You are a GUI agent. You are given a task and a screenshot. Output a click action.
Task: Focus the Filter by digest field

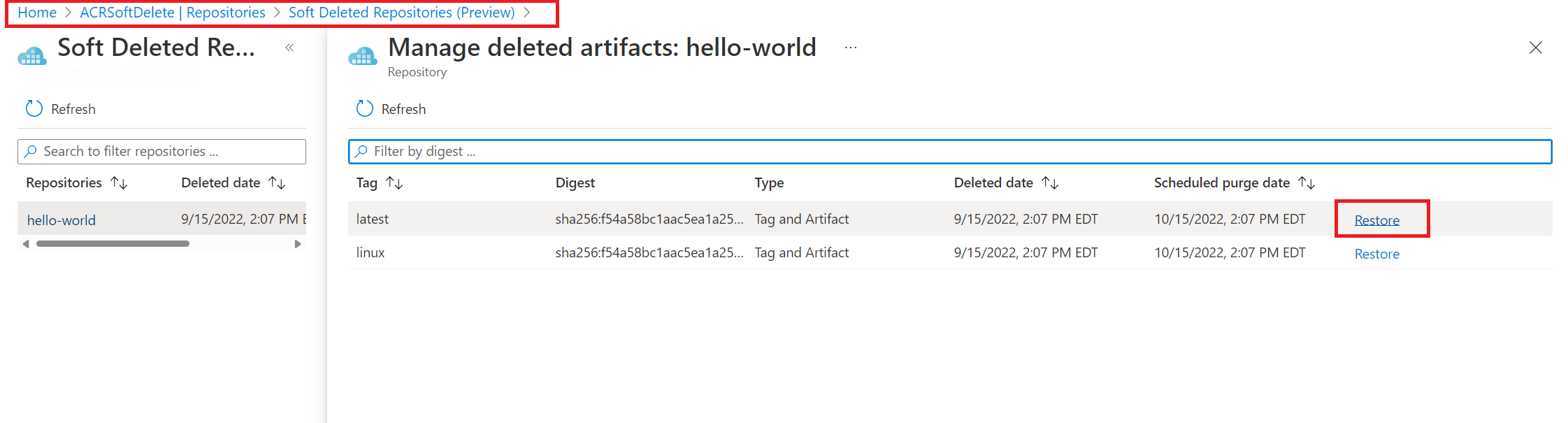click(x=951, y=152)
